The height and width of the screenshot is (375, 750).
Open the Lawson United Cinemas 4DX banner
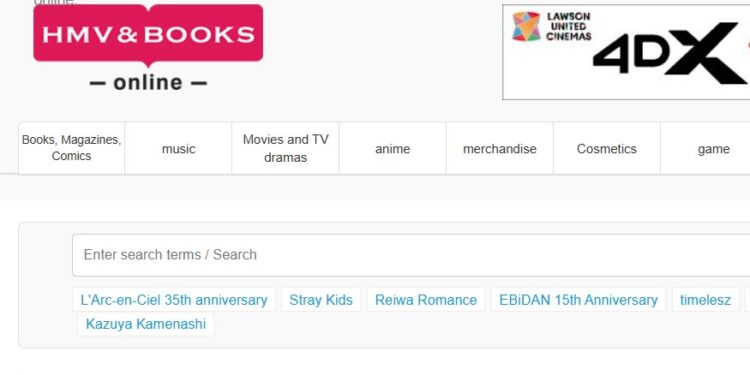tap(626, 52)
